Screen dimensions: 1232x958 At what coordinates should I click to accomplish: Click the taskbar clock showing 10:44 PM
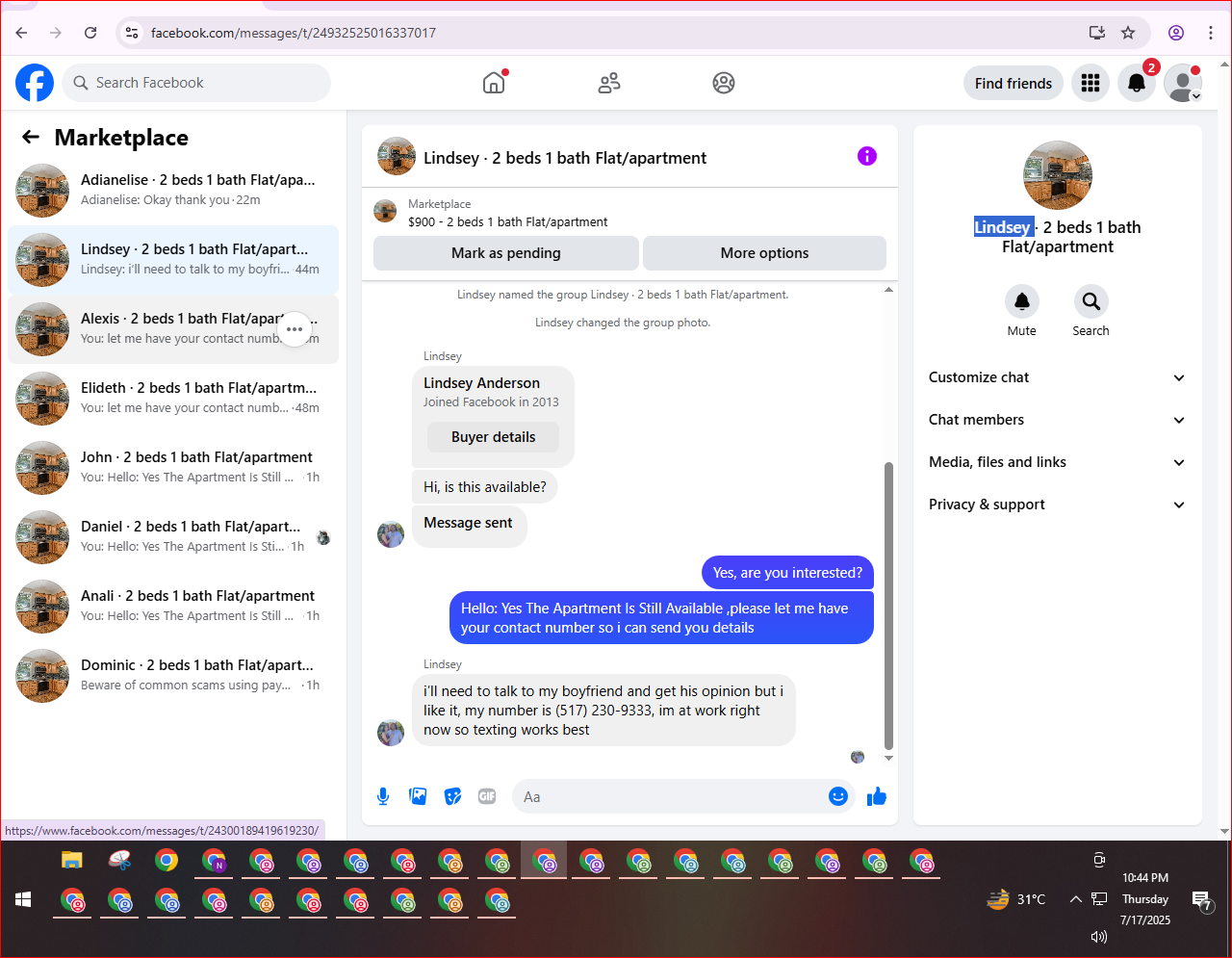pyautogui.click(x=1145, y=878)
